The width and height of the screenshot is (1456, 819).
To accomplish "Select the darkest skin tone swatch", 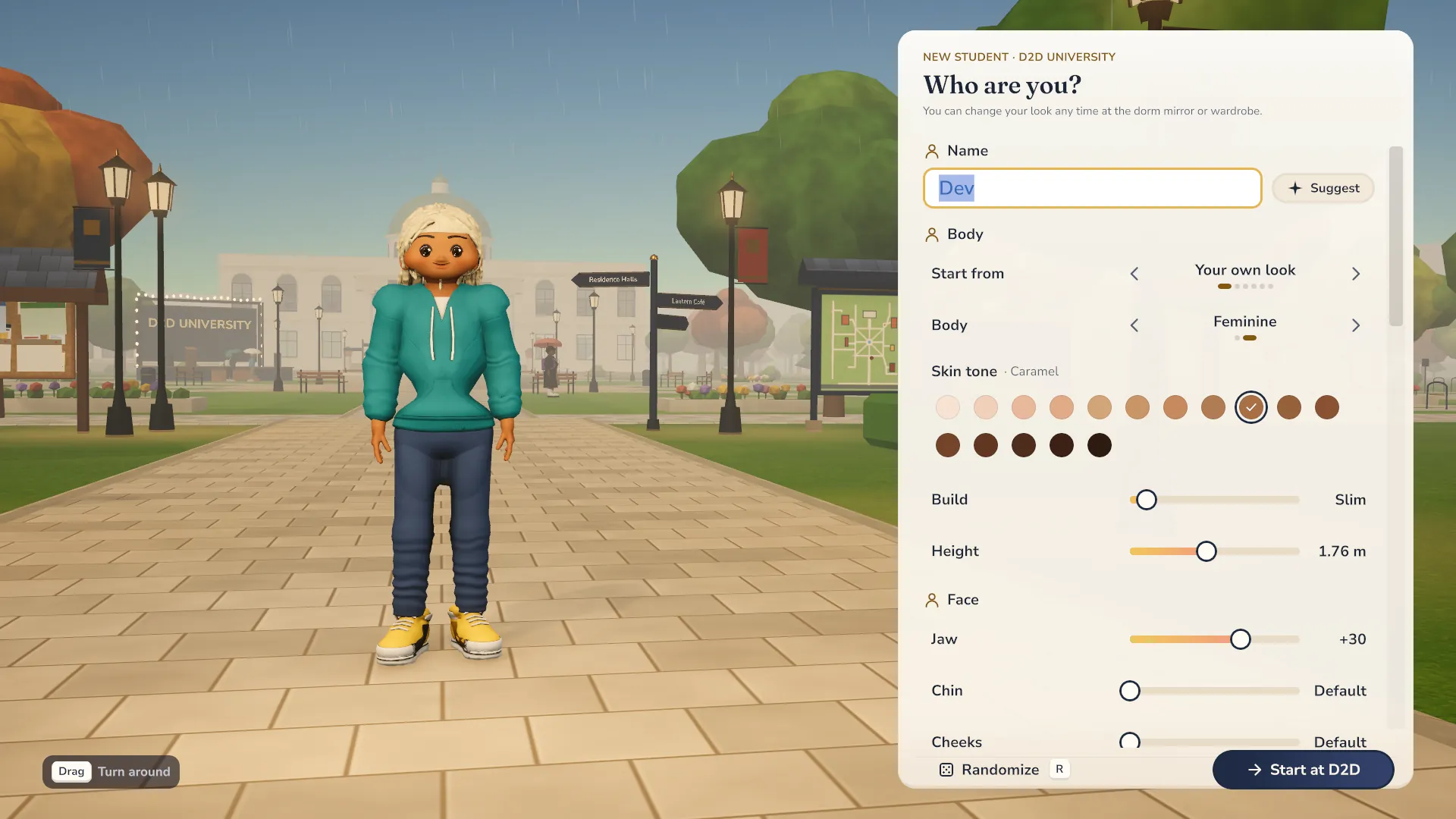I will (1100, 445).
